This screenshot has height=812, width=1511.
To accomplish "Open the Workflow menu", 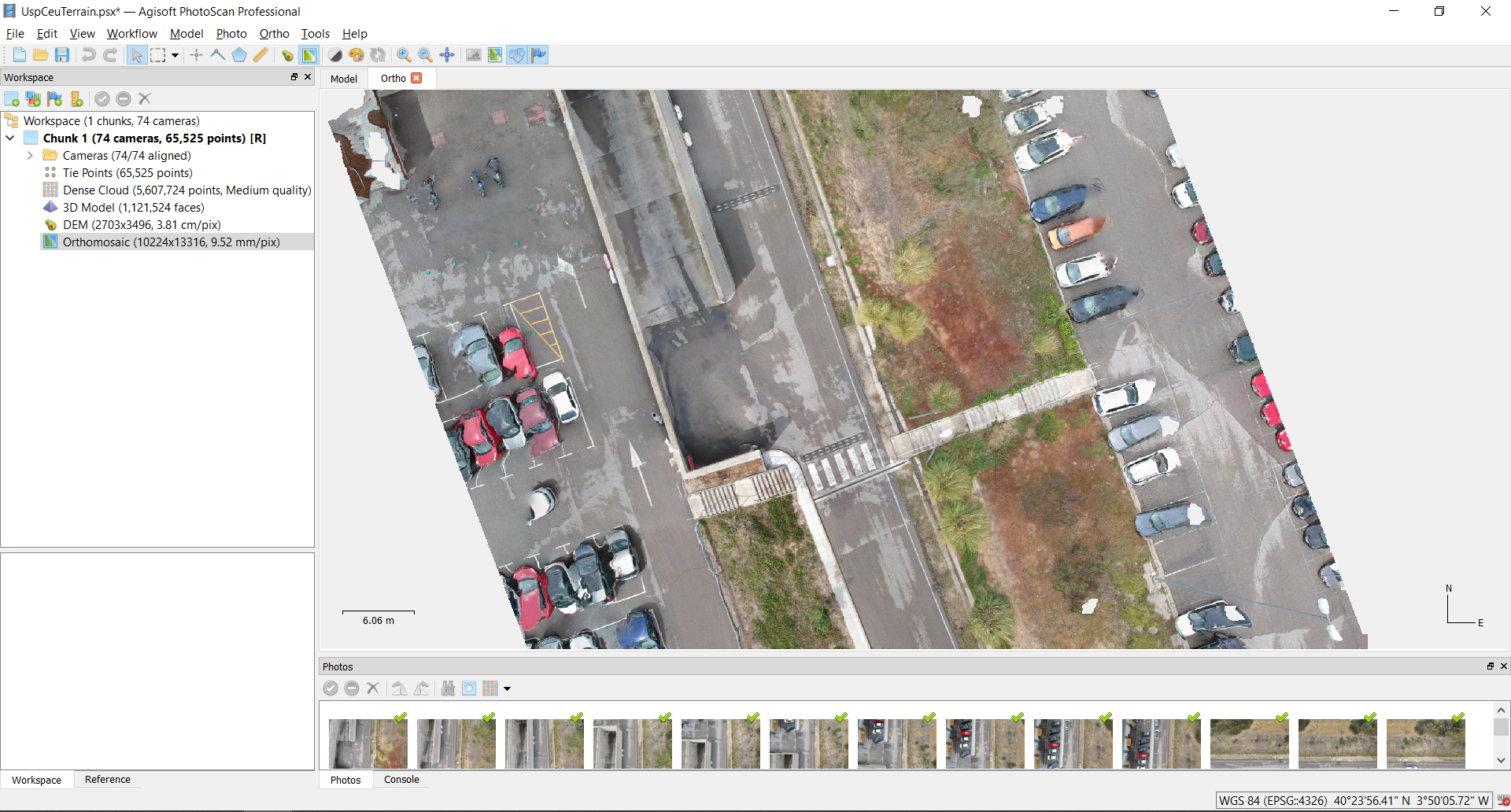I will click(131, 34).
